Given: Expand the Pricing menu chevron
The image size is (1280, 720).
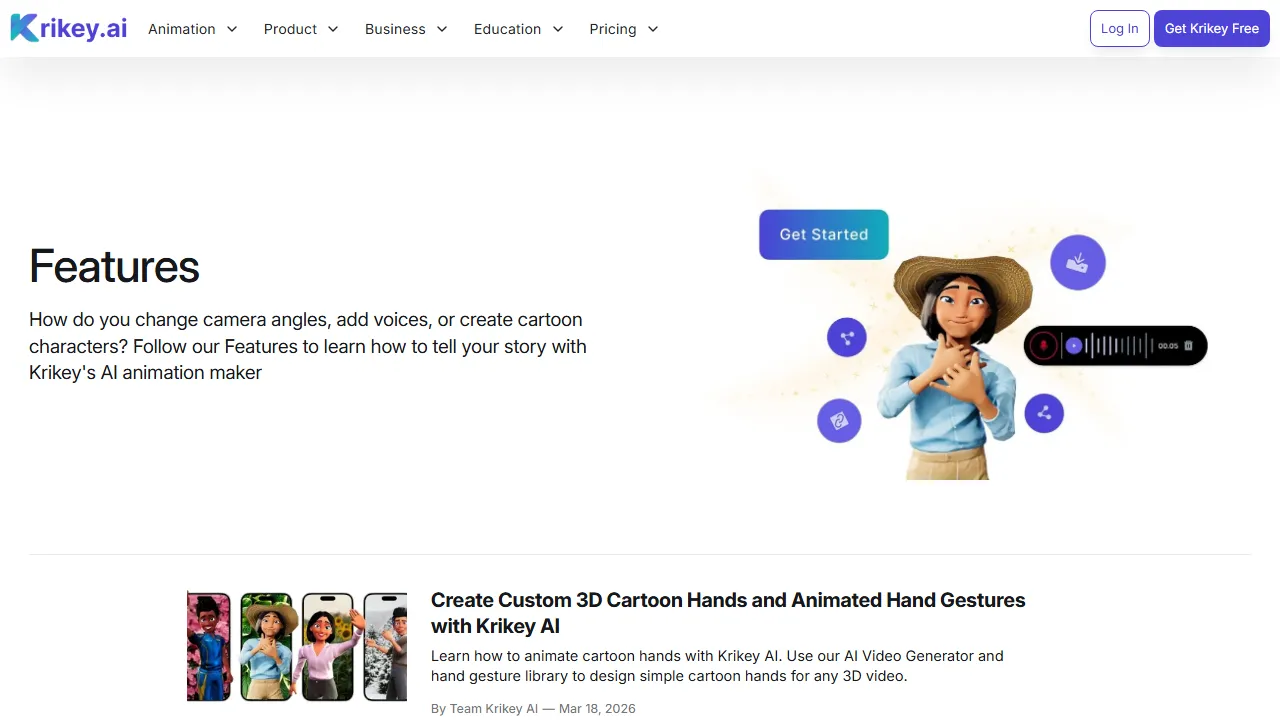Looking at the screenshot, I should [x=653, y=29].
